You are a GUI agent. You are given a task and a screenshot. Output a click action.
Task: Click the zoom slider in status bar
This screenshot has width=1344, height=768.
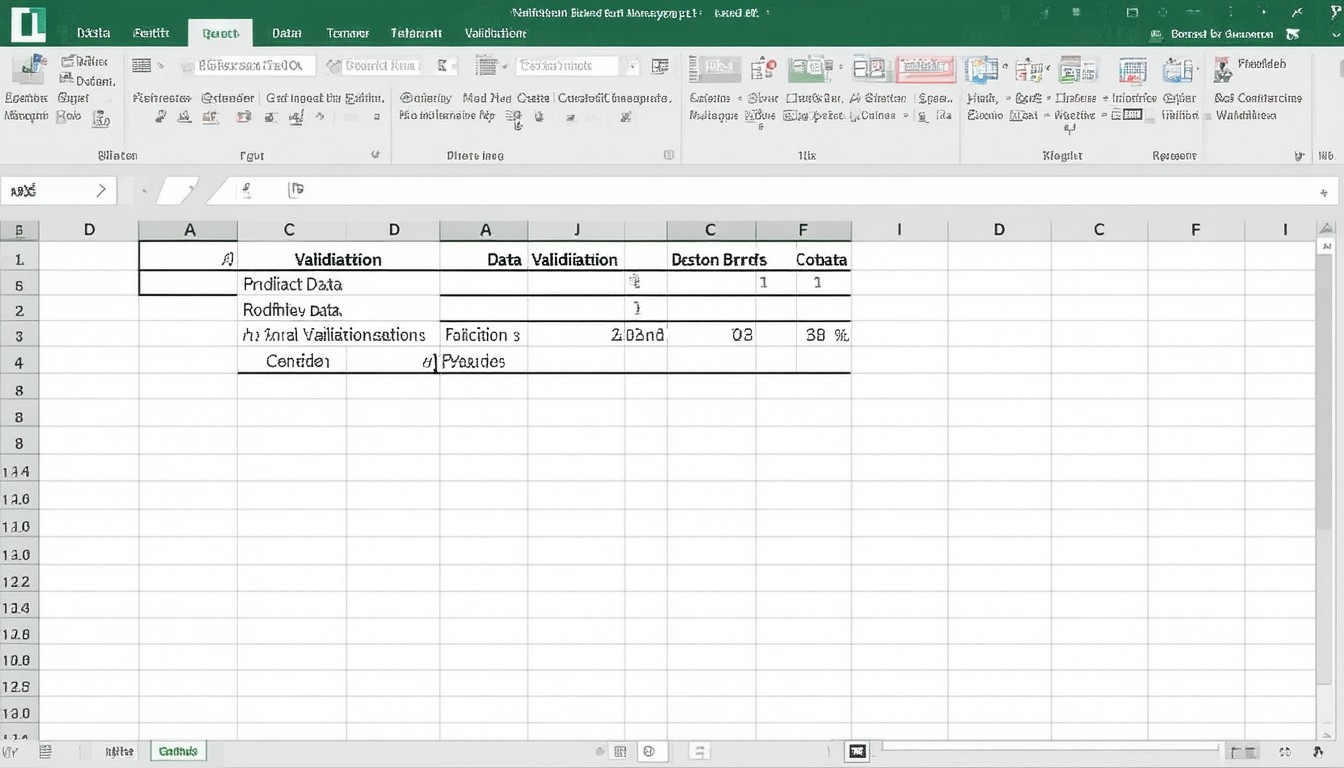pos(1050,747)
